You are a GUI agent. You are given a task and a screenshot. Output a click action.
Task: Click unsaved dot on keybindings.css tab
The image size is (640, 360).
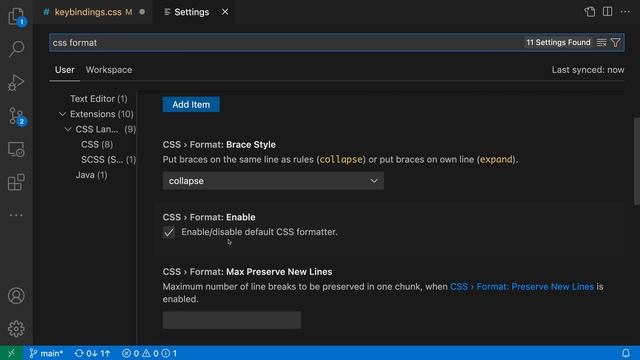click(x=142, y=12)
